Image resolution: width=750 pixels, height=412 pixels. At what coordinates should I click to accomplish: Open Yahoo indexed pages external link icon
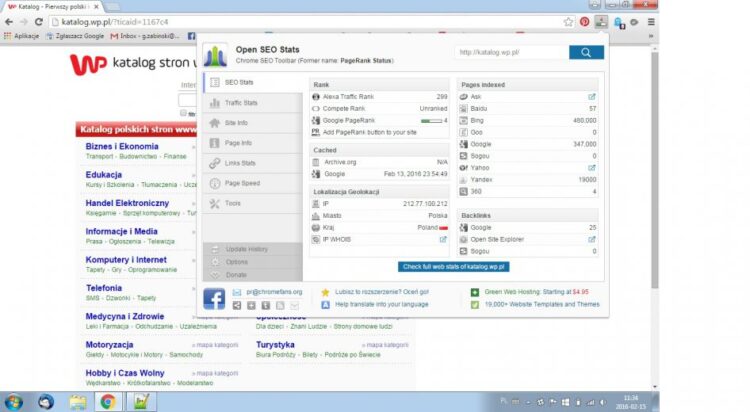pos(592,168)
